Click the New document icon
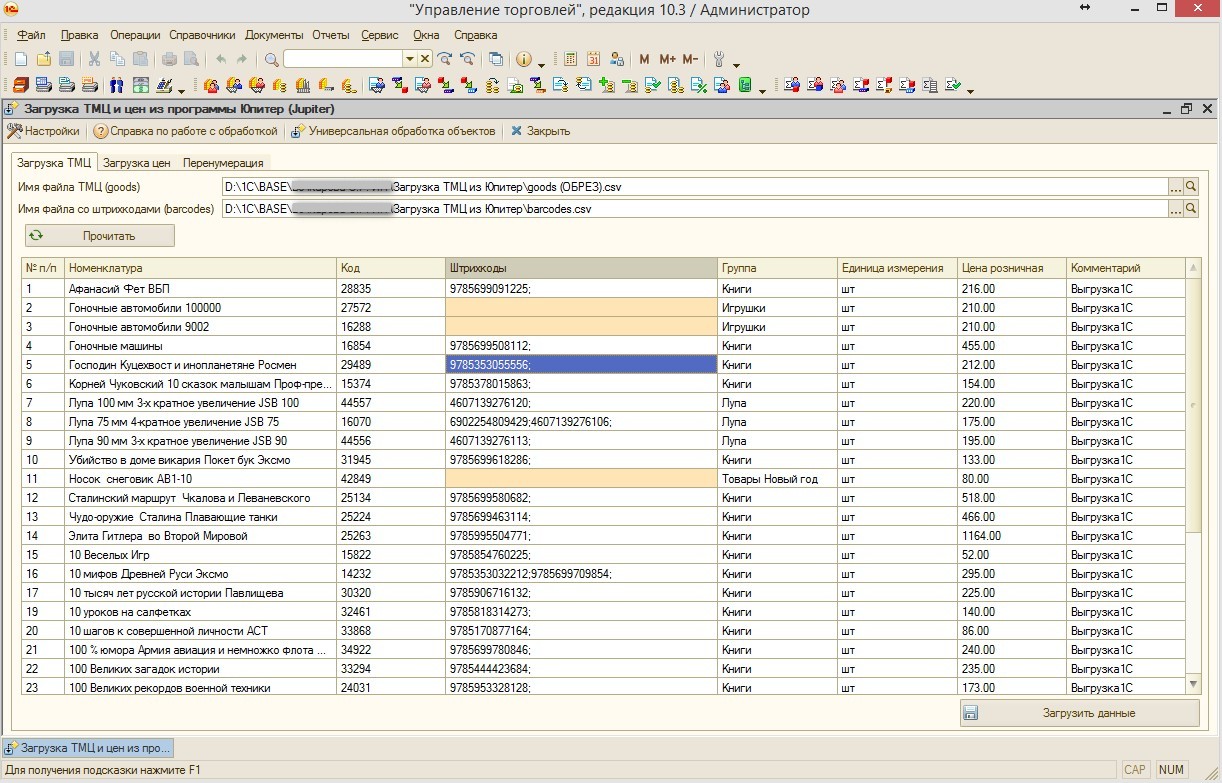This screenshot has height=783, width=1222. tap(21, 60)
